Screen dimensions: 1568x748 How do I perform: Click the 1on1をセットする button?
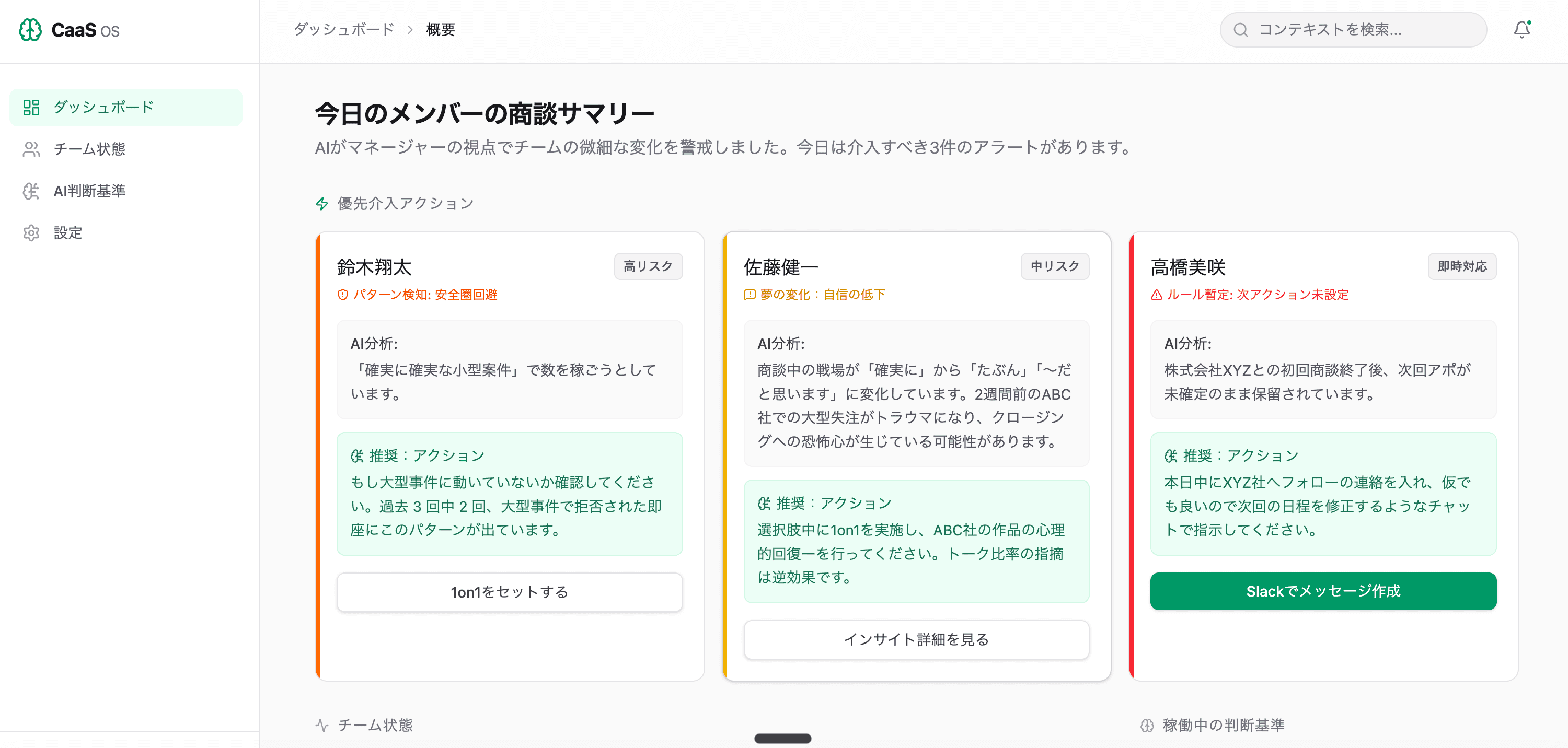coord(509,592)
